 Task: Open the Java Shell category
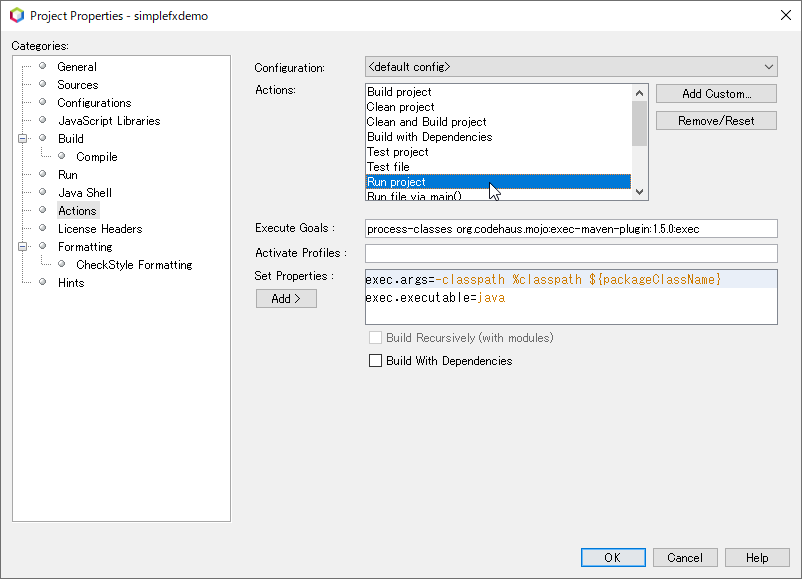coord(85,193)
